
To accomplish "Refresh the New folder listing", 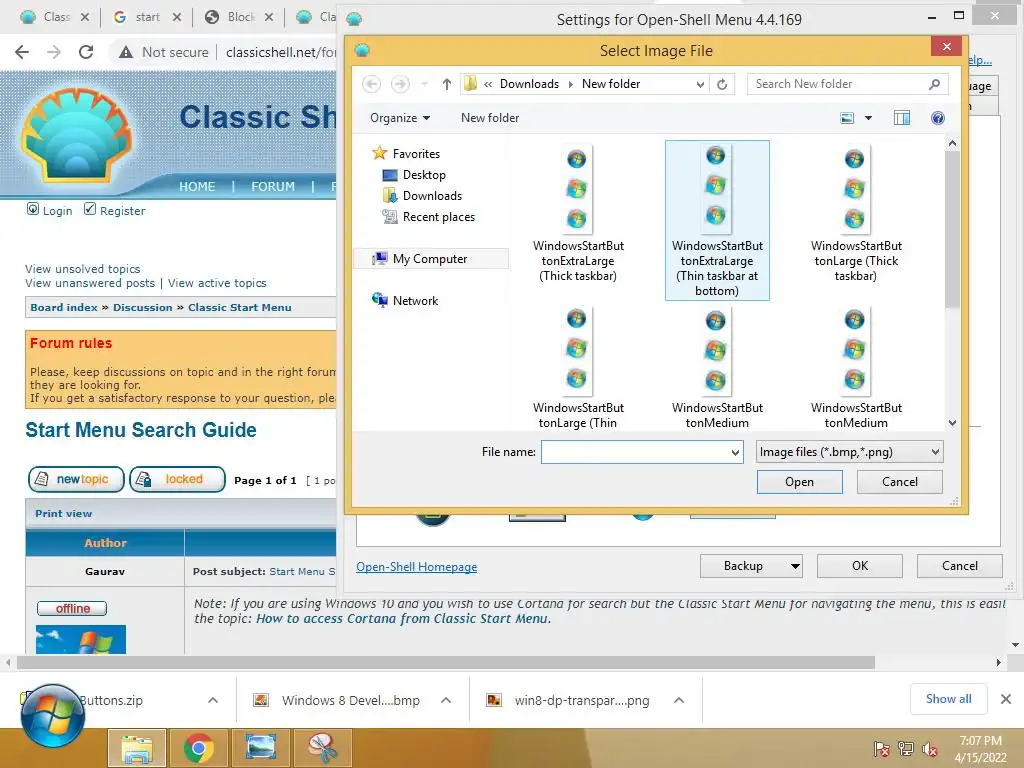I will (x=722, y=84).
